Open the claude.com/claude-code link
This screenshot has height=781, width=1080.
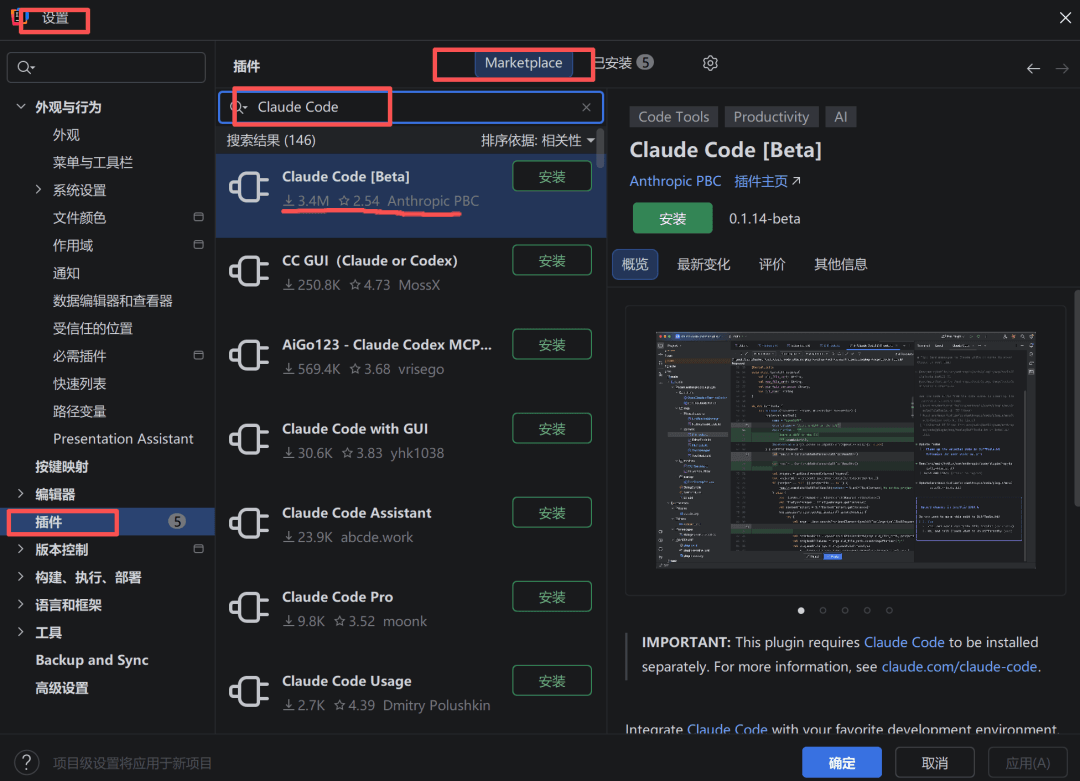pos(959,667)
